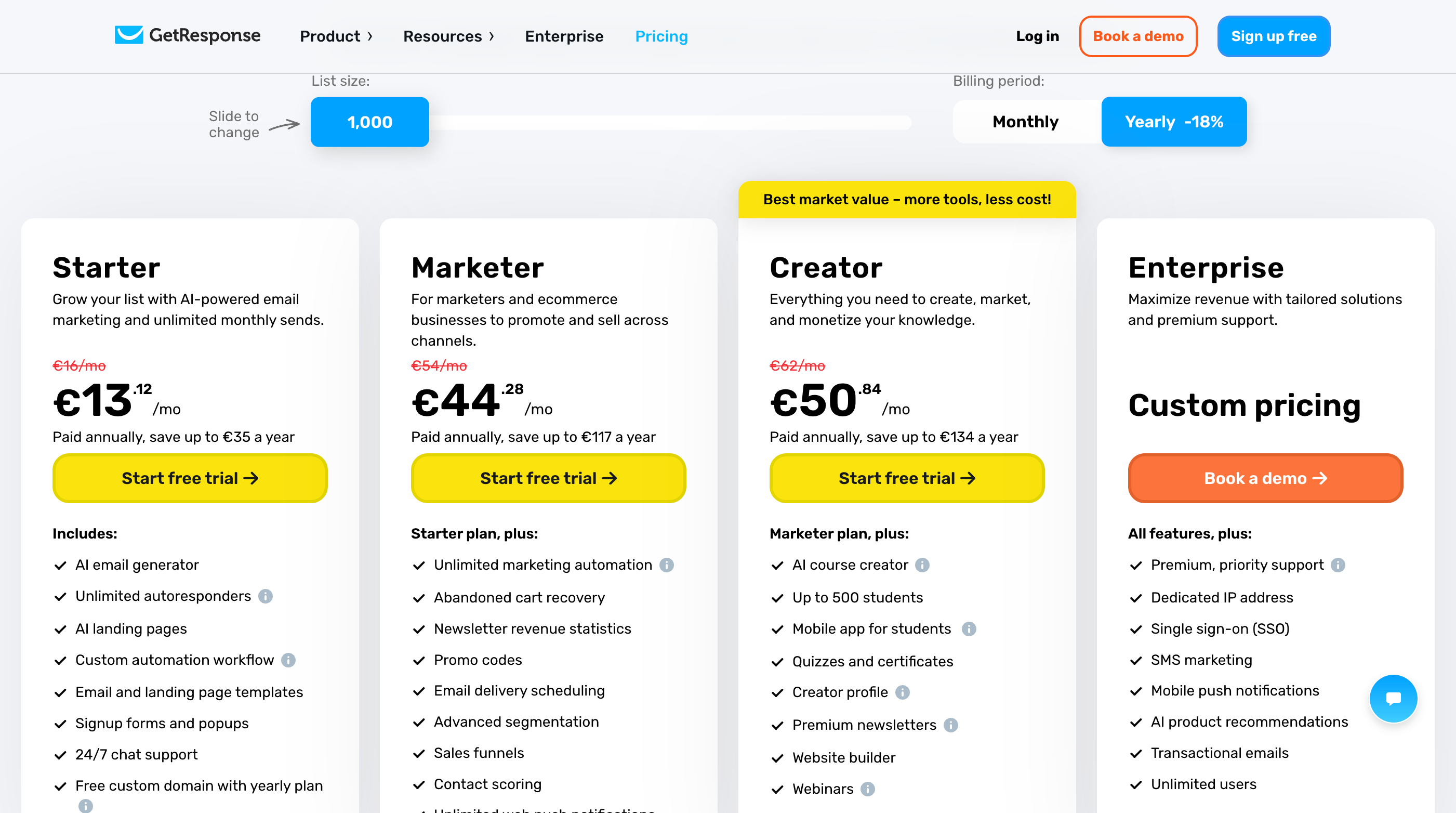Click info icon beside Webinars
1456x813 pixels.
868,789
